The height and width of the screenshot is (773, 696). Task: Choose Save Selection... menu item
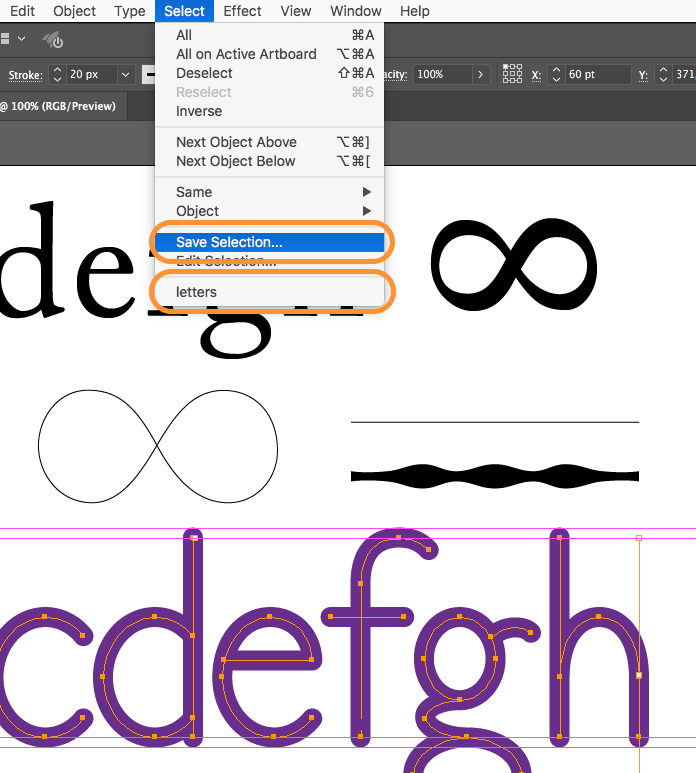point(270,242)
